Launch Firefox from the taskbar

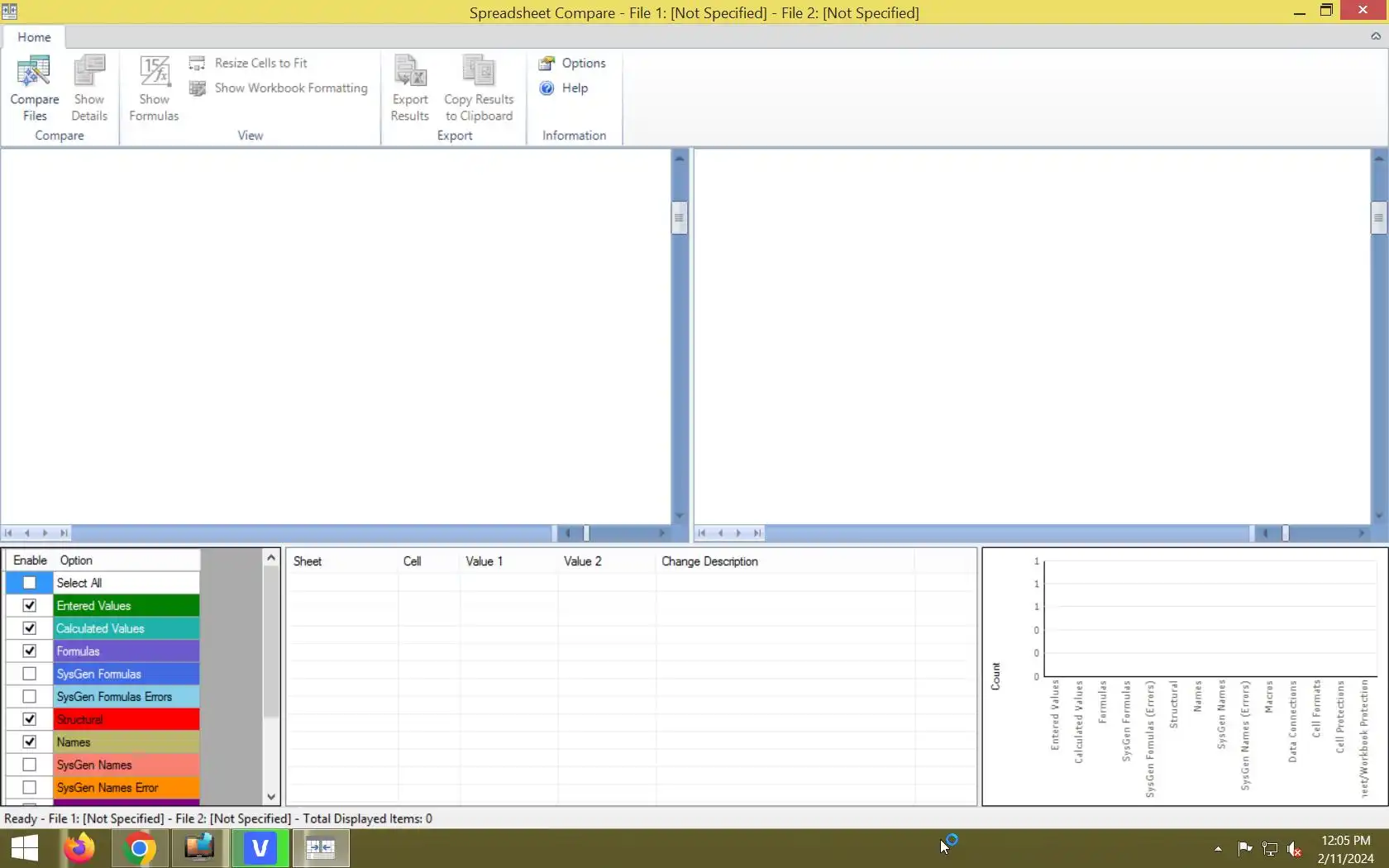pos(79,848)
